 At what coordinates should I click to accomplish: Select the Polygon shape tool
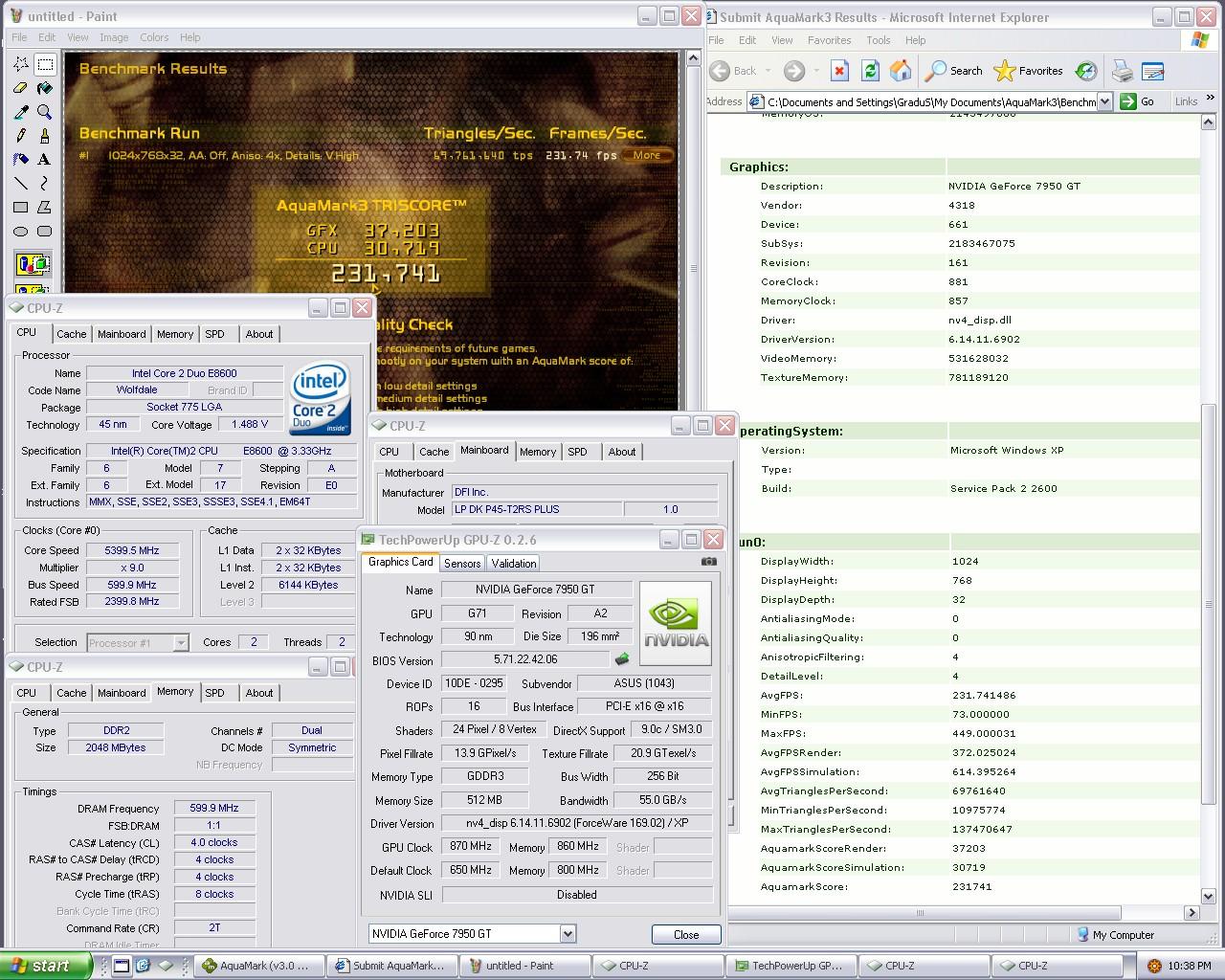[x=45, y=208]
